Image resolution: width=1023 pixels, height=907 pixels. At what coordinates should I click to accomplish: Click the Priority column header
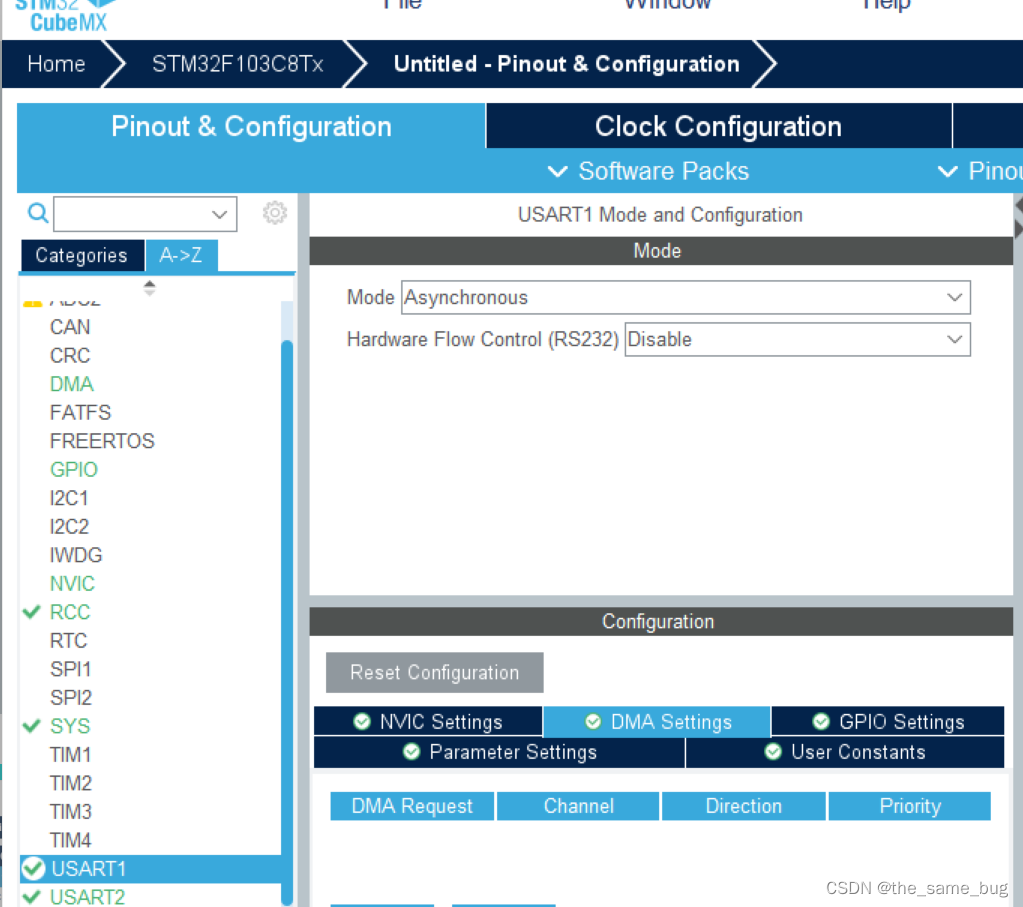(x=910, y=806)
